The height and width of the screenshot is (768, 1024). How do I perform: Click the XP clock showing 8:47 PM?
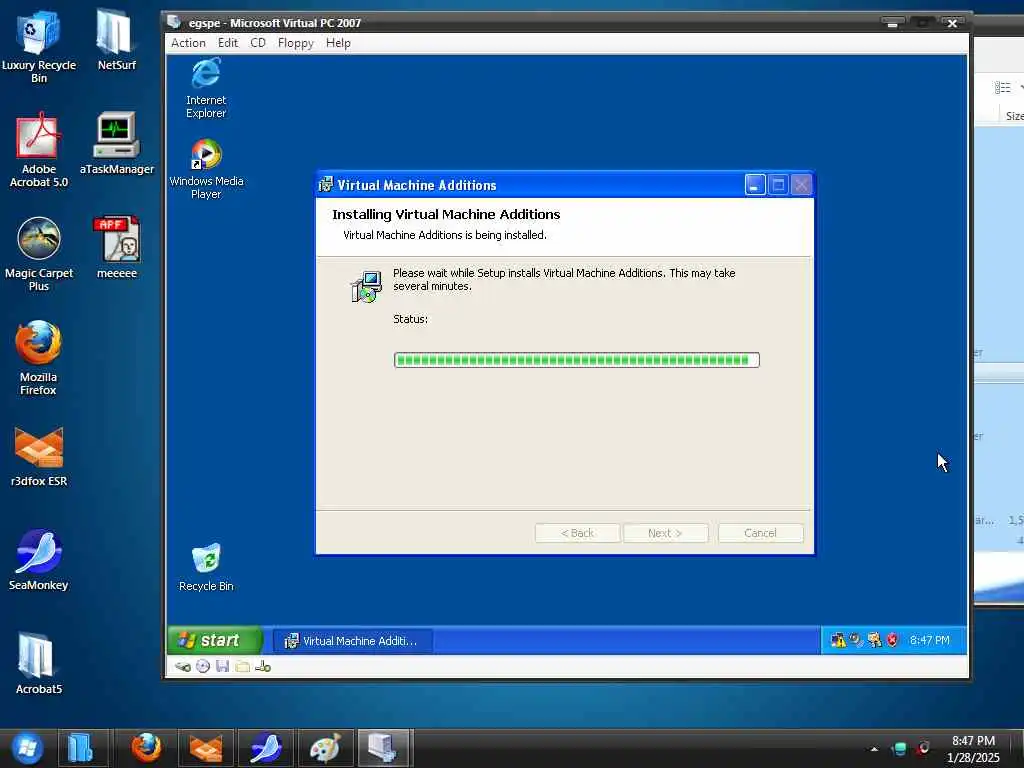pos(929,640)
